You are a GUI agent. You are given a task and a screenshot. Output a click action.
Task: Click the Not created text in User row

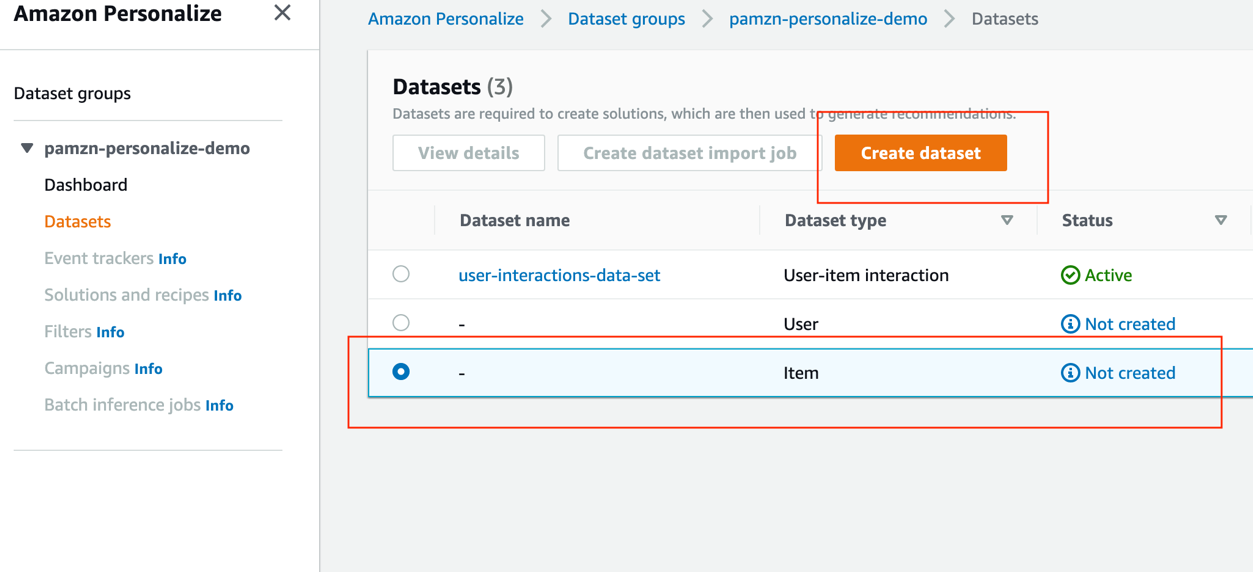point(1130,324)
